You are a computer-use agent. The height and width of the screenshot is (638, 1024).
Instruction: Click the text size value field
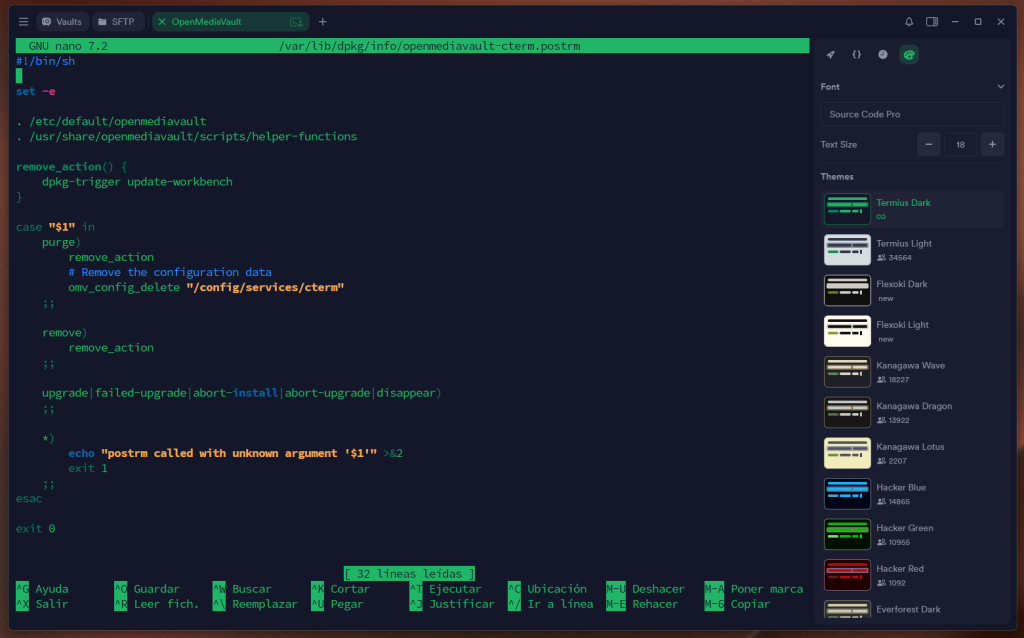(960, 144)
